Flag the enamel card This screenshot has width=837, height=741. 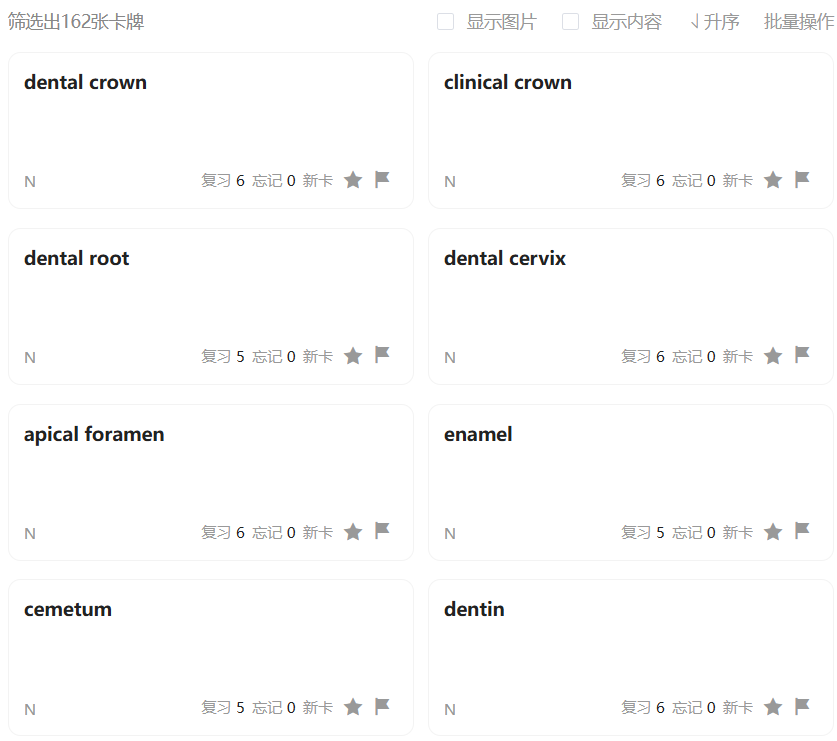pyautogui.click(x=802, y=531)
